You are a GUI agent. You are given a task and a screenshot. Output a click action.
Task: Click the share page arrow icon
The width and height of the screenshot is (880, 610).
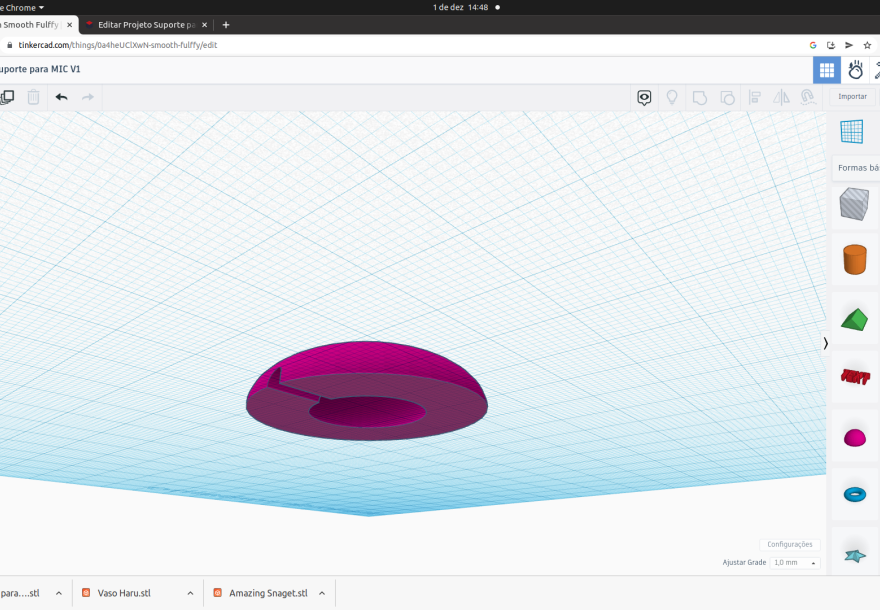point(849,45)
